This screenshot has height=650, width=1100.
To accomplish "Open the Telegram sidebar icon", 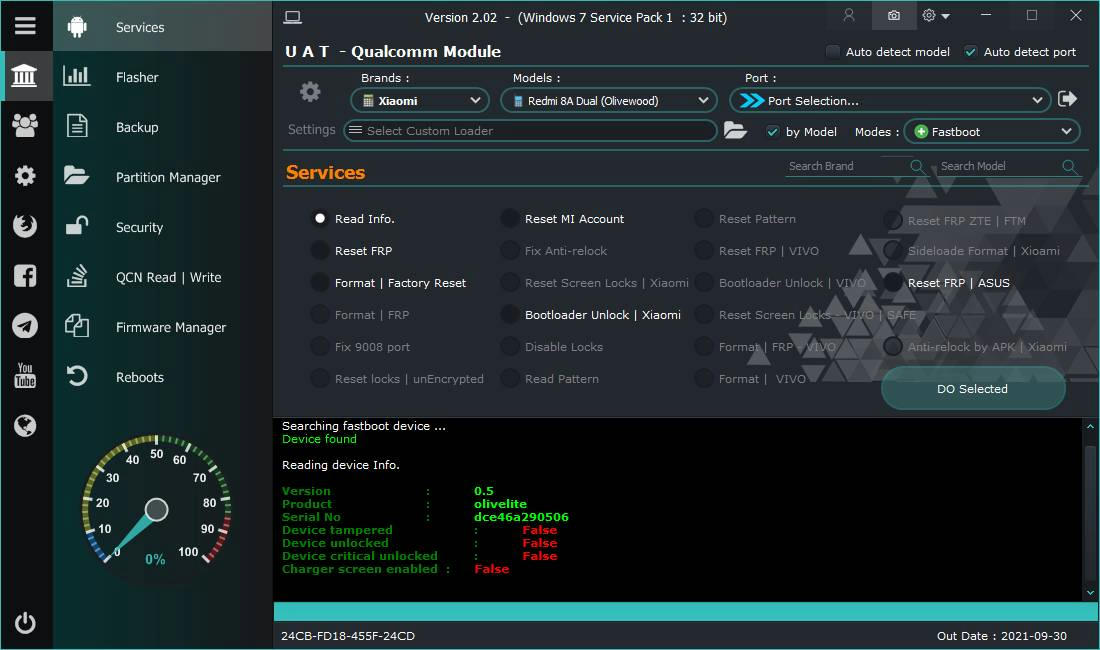I will [25, 325].
